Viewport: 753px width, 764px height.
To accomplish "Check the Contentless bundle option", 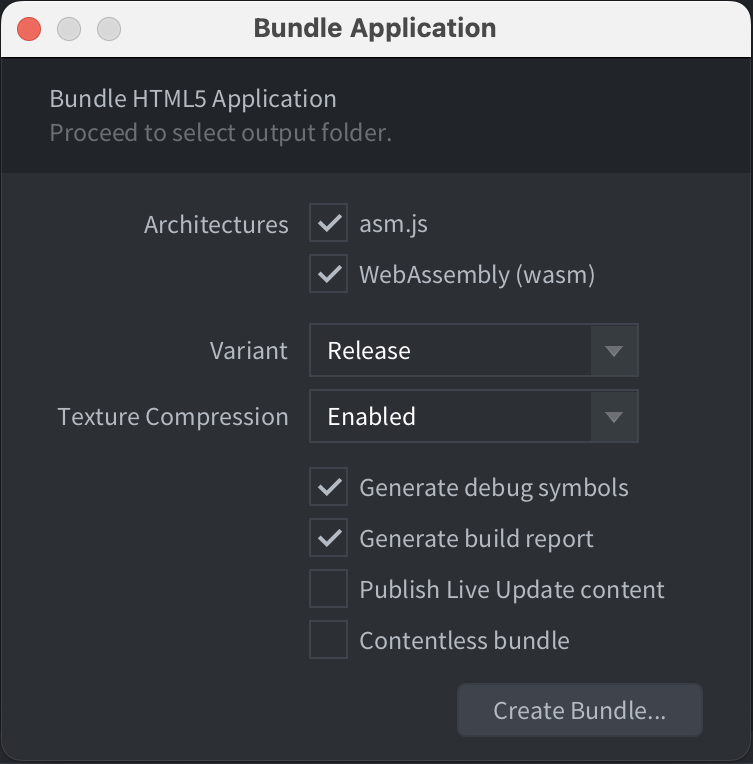I will coord(328,640).
